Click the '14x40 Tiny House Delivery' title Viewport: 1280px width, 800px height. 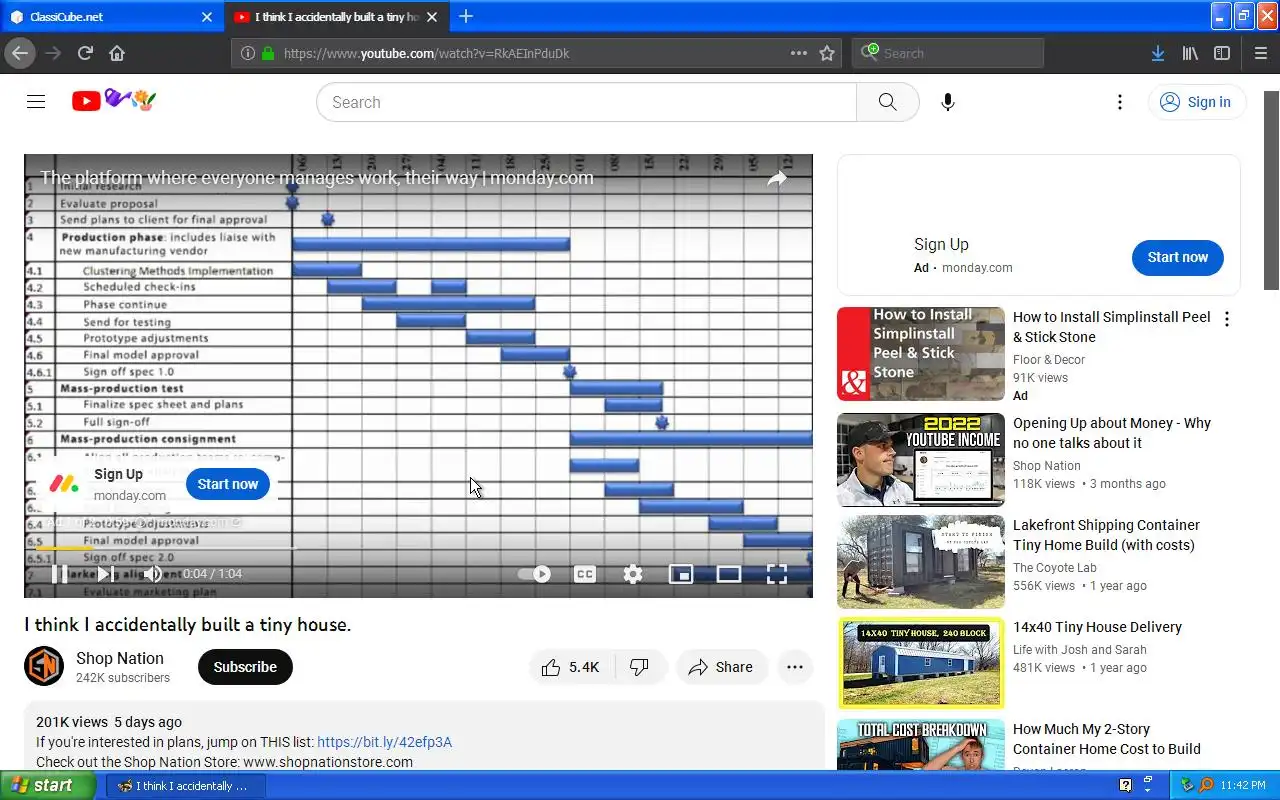click(x=1097, y=627)
